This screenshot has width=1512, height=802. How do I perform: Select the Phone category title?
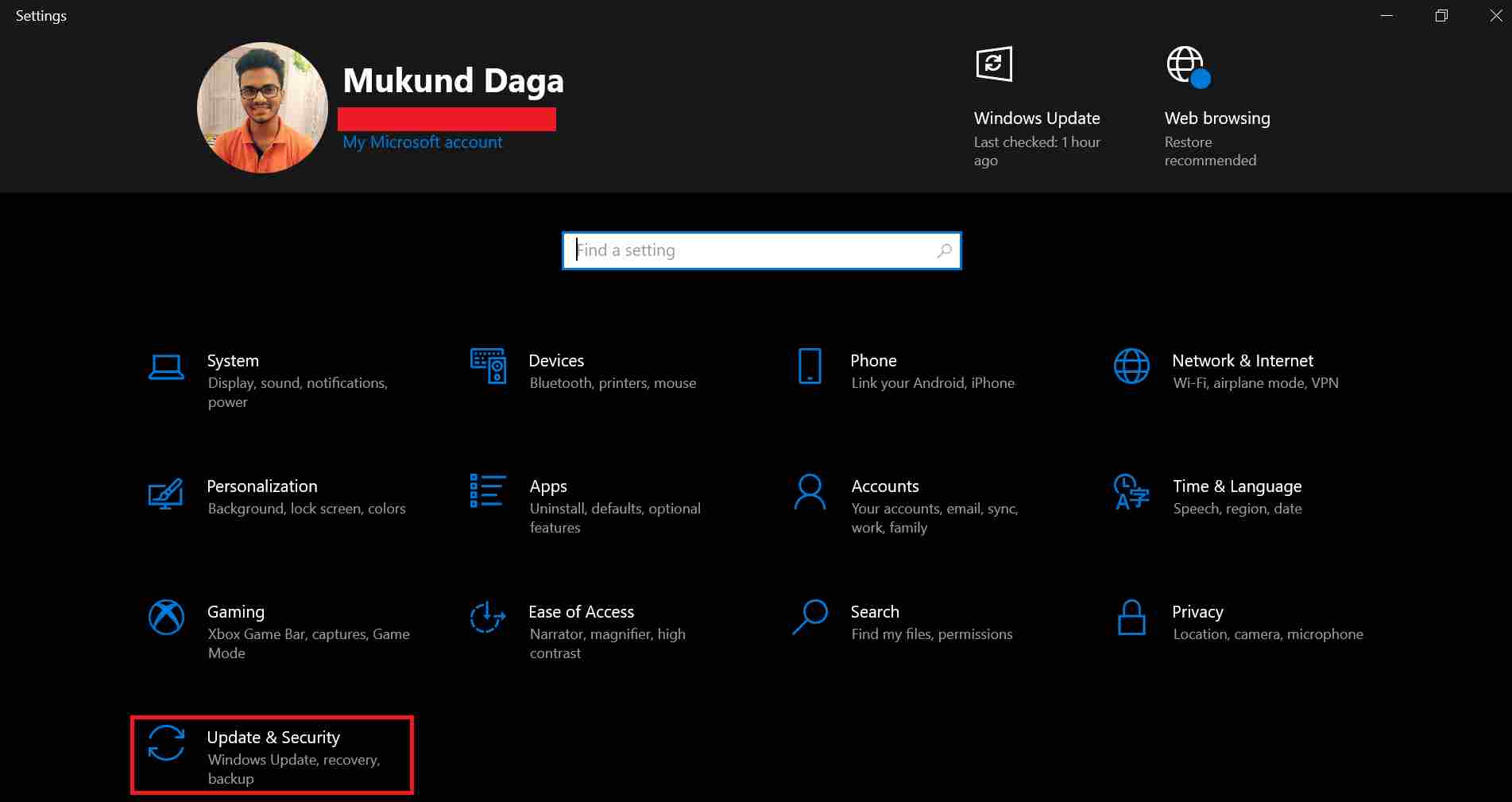point(873,361)
